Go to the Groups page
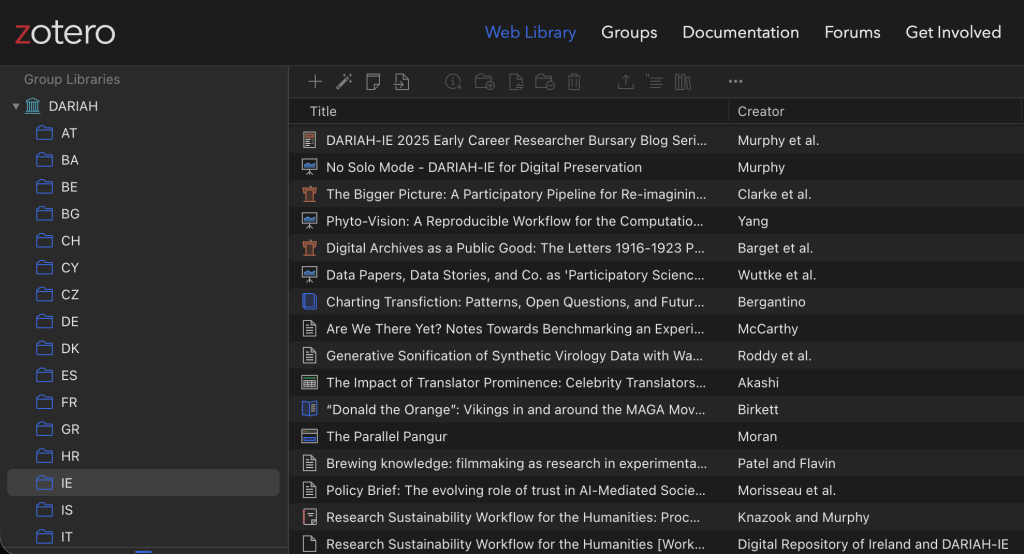 click(629, 32)
